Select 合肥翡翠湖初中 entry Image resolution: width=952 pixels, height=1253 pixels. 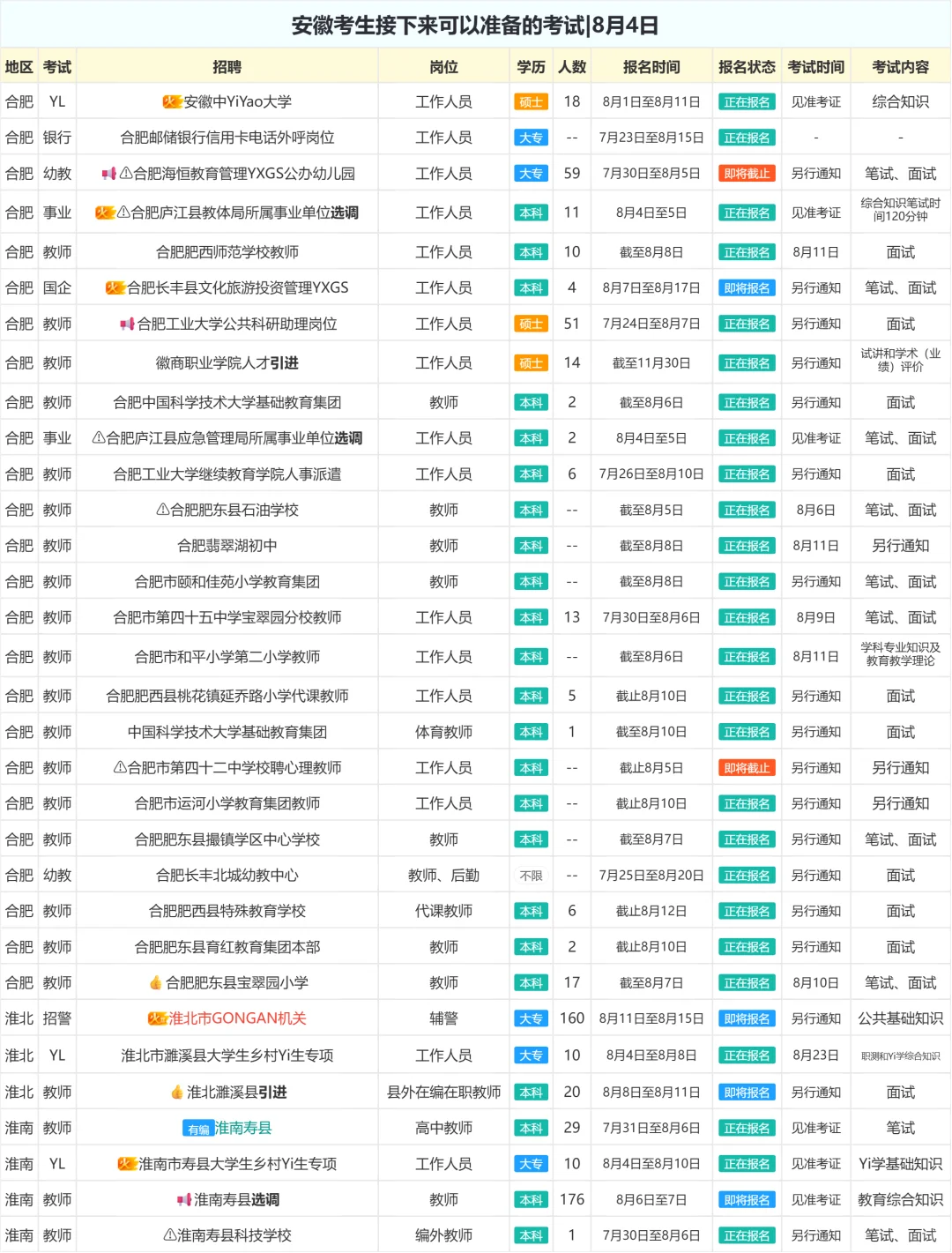[227, 546]
